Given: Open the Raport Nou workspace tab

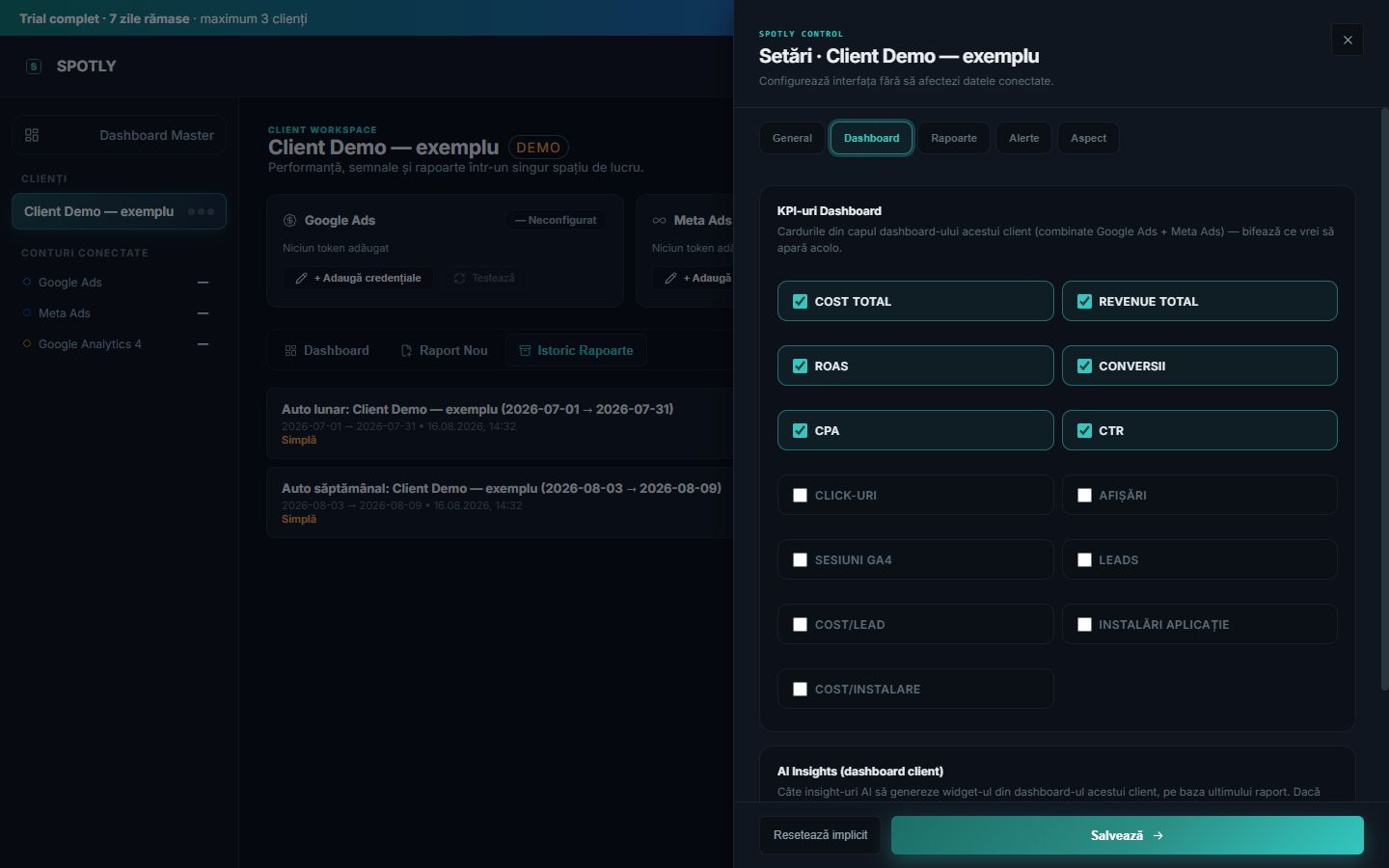Looking at the screenshot, I should click(444, 350).
